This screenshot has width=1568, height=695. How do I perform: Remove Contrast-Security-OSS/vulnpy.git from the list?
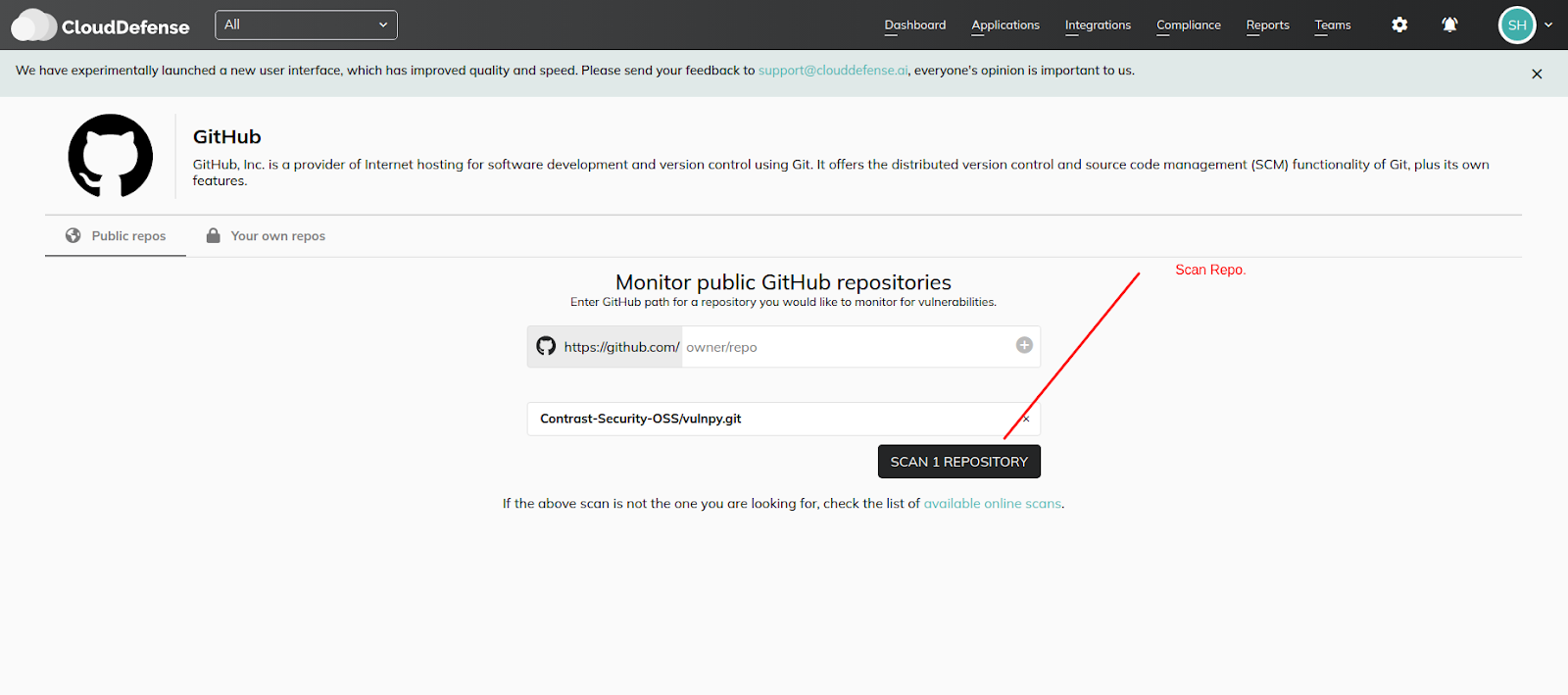pos(1026,419)
